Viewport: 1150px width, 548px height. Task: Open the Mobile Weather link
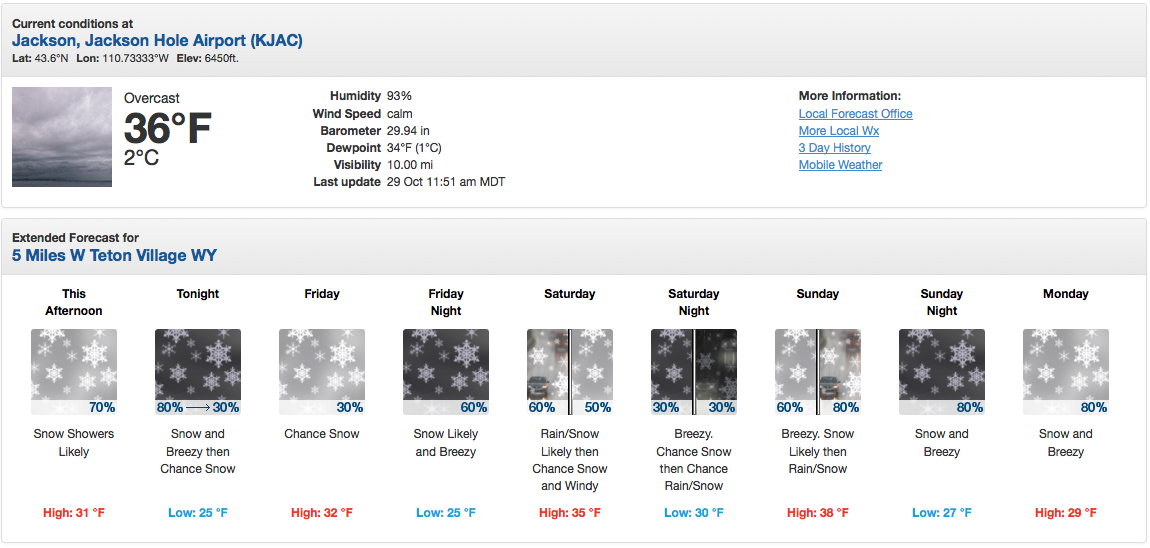(x=840, y=165)
